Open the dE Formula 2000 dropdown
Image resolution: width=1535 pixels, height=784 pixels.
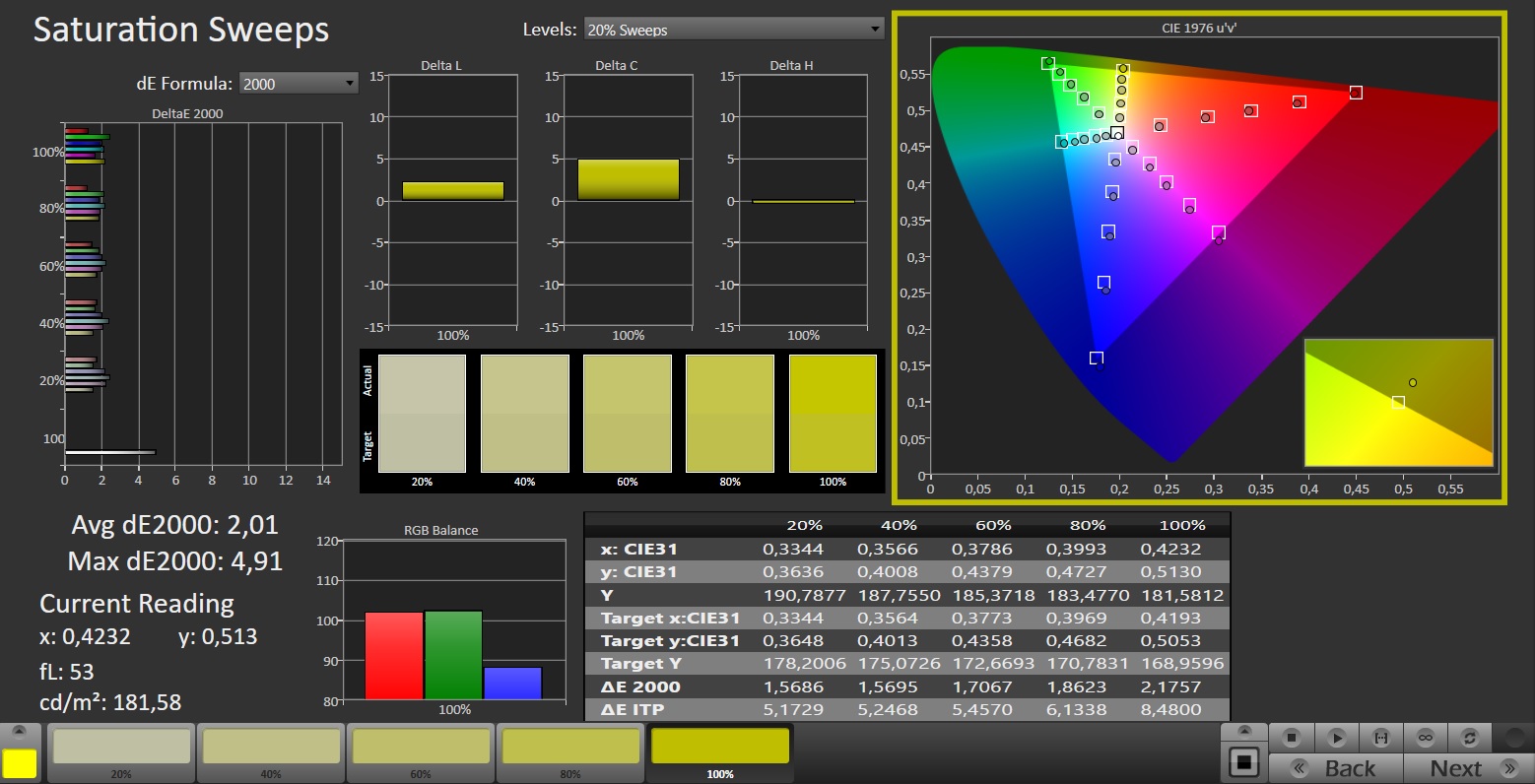pyautogui.click(x=299, y=84)
